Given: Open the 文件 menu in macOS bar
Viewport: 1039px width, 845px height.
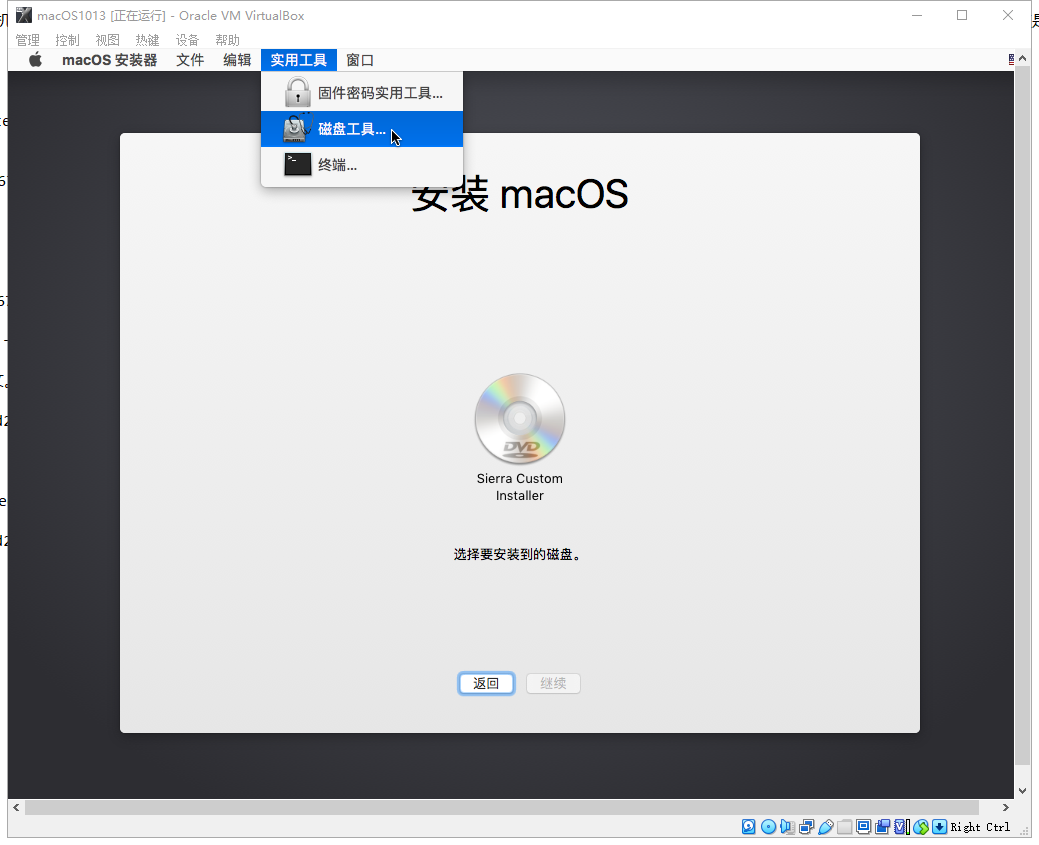Looking at the screenshot, I should click(190, 60).
